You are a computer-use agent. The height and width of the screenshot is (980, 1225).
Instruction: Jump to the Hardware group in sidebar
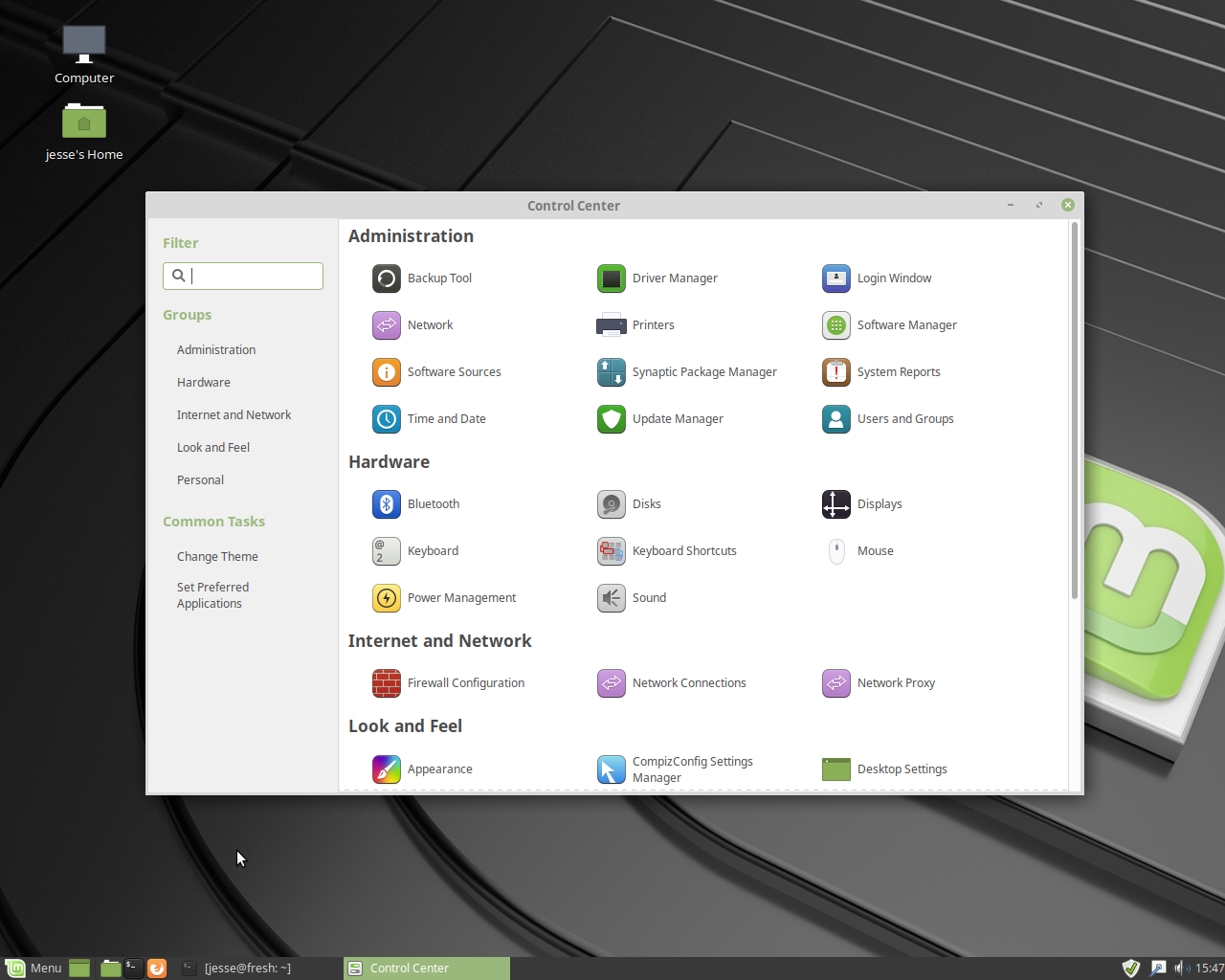click(x=204, y=383)
